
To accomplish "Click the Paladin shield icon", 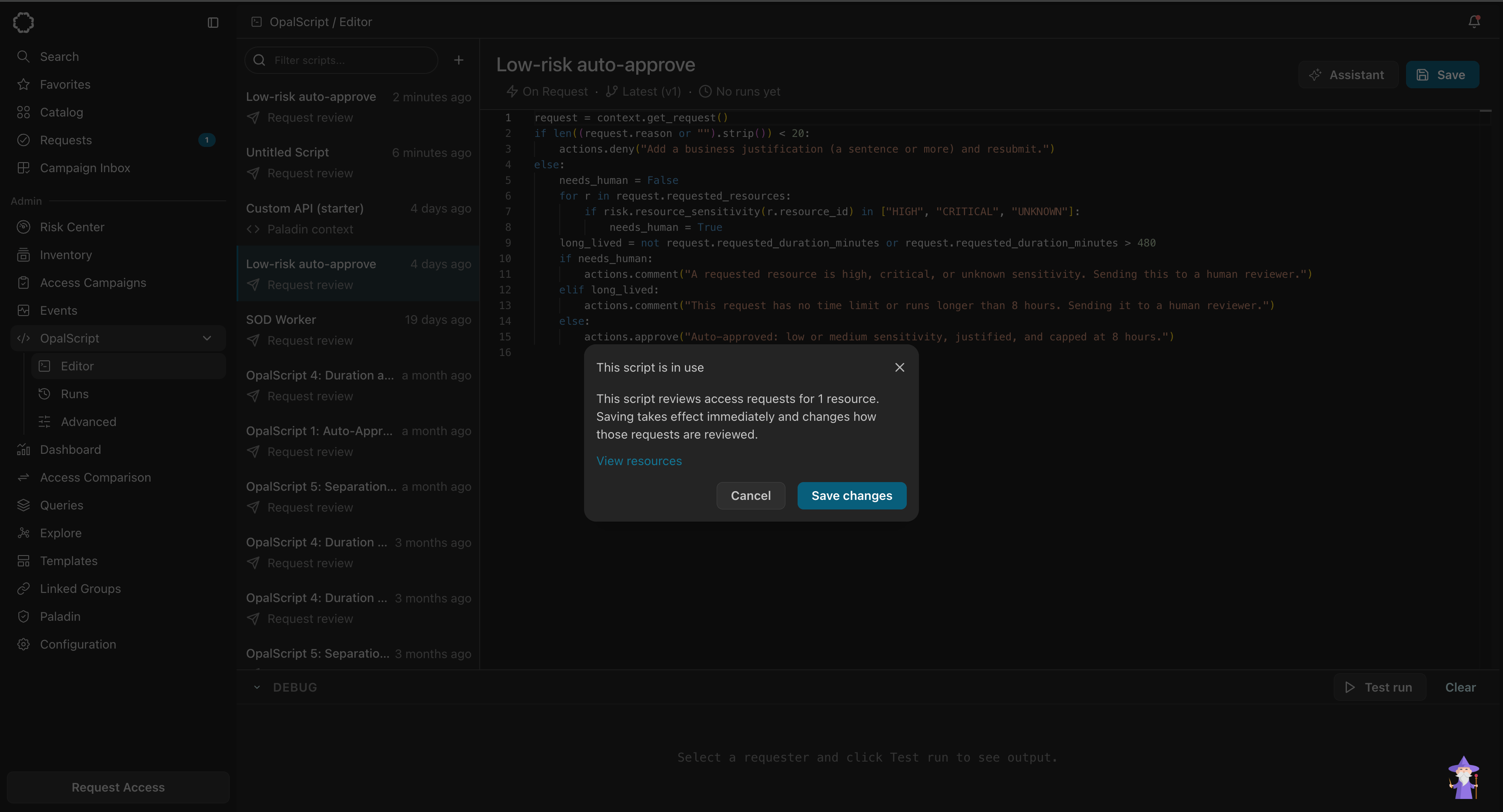I will [x=23, y=616].
